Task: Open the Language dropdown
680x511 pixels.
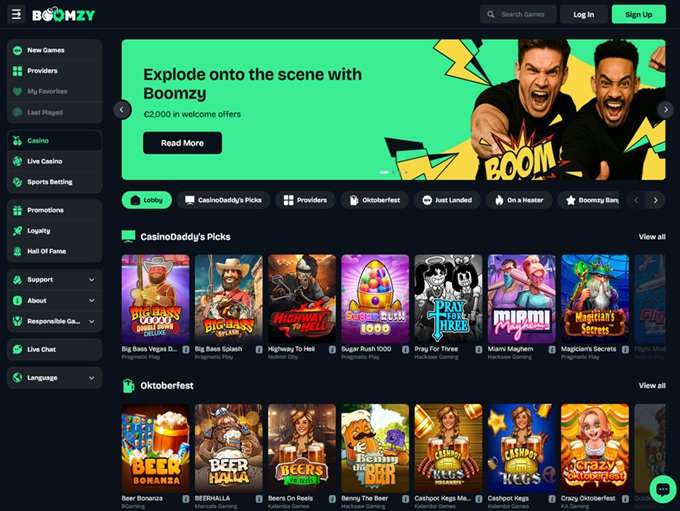Action: 55,378
